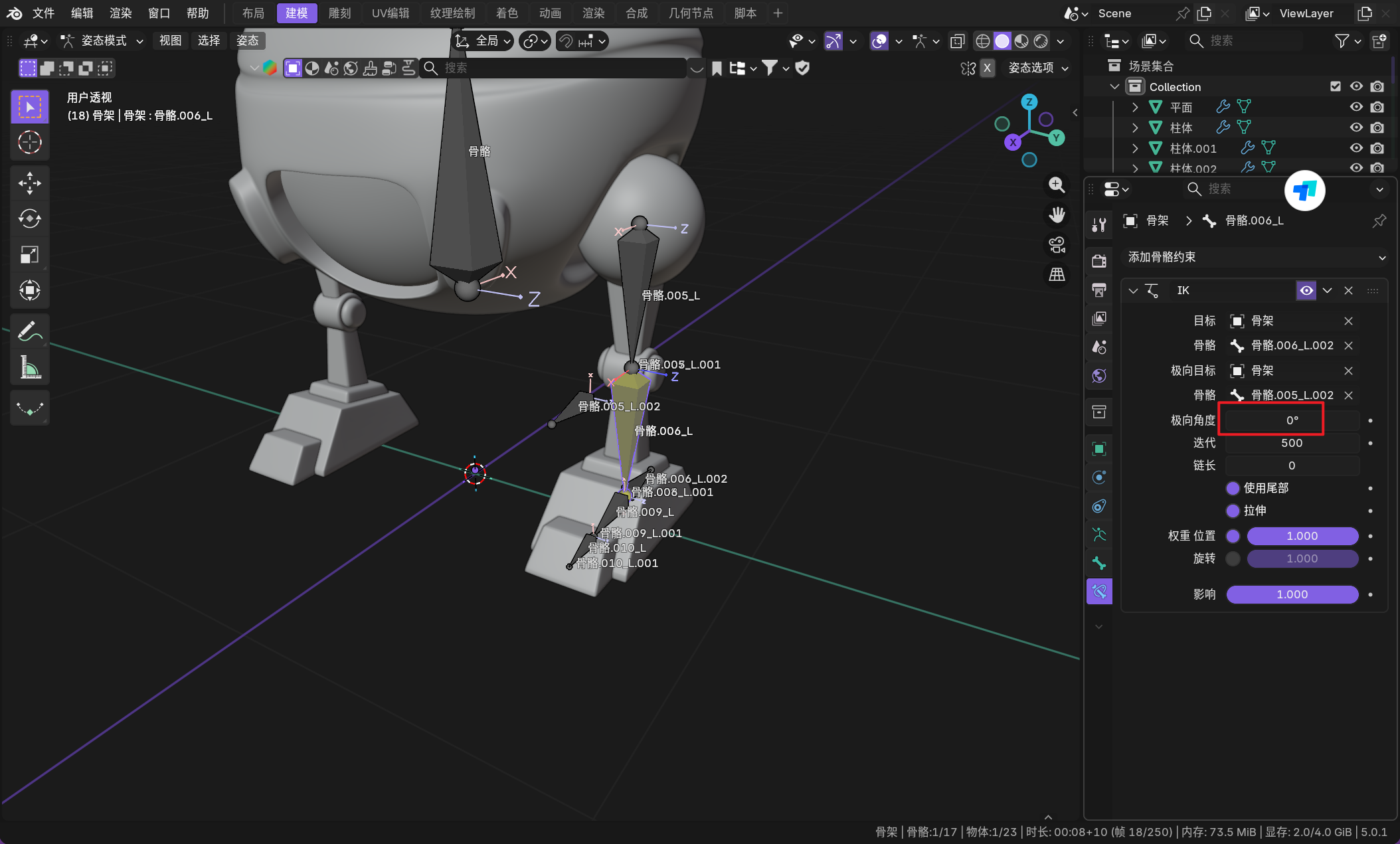Click the 3D cursor tool
Image resolution: width=1400 pixels, height=844 pixels.
coord(30,142)
